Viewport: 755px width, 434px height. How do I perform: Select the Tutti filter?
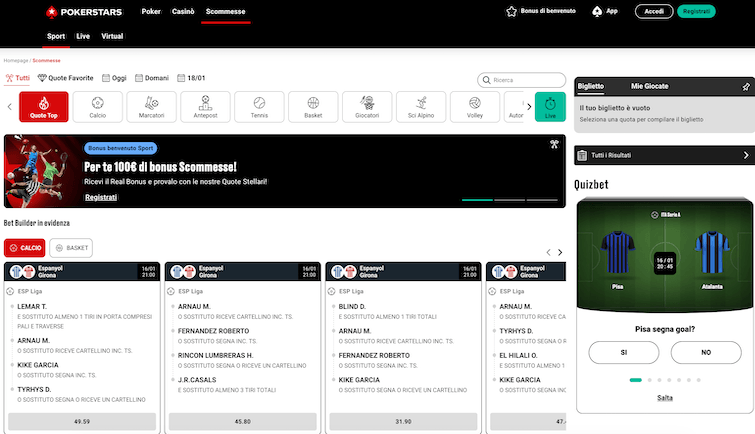17,78
